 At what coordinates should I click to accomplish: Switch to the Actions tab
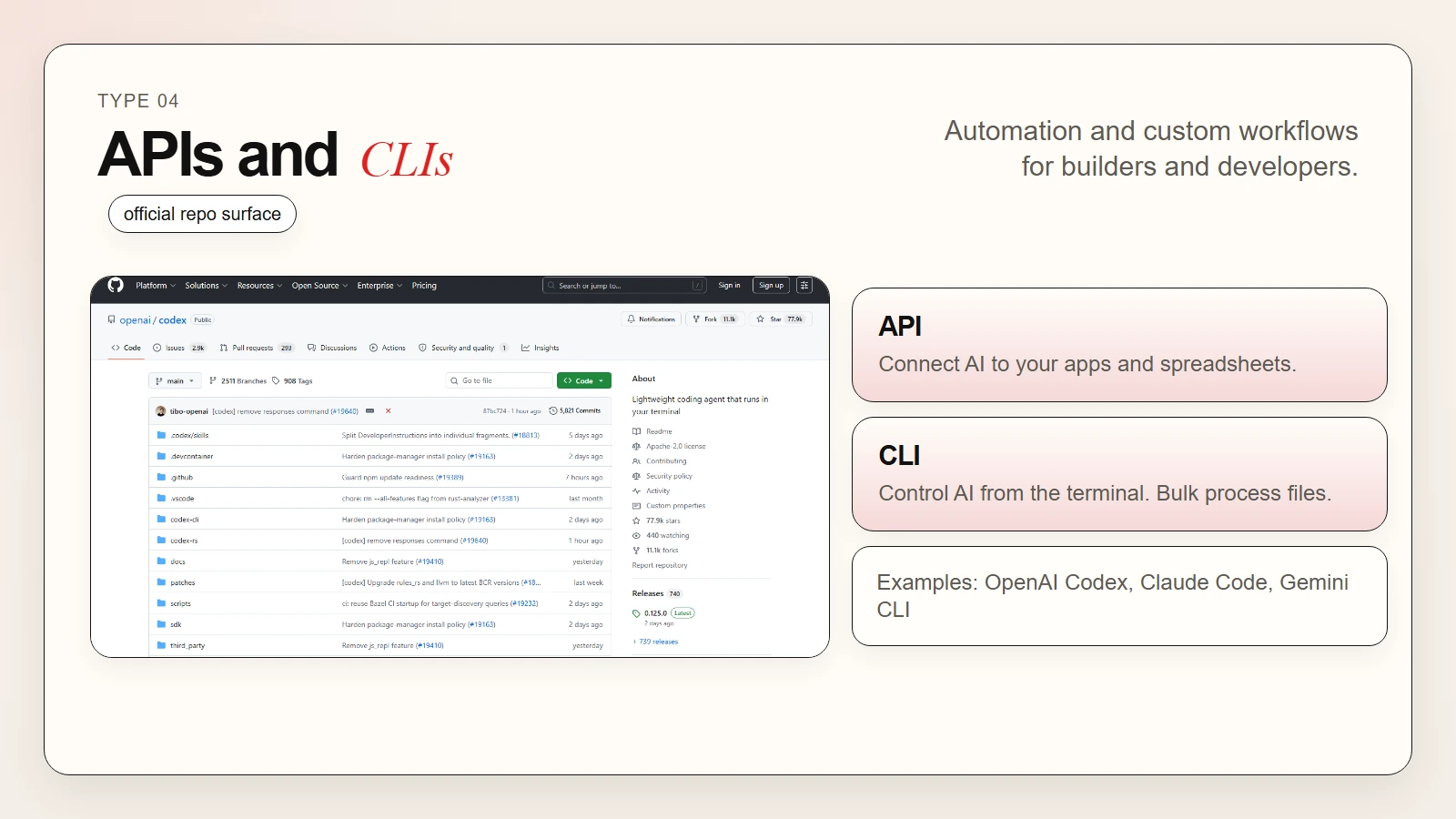388,348
